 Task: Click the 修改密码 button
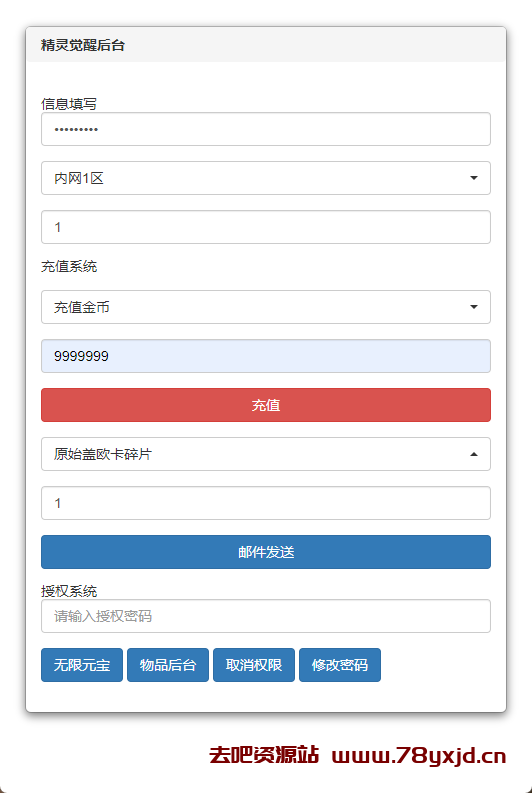(340, 665)
